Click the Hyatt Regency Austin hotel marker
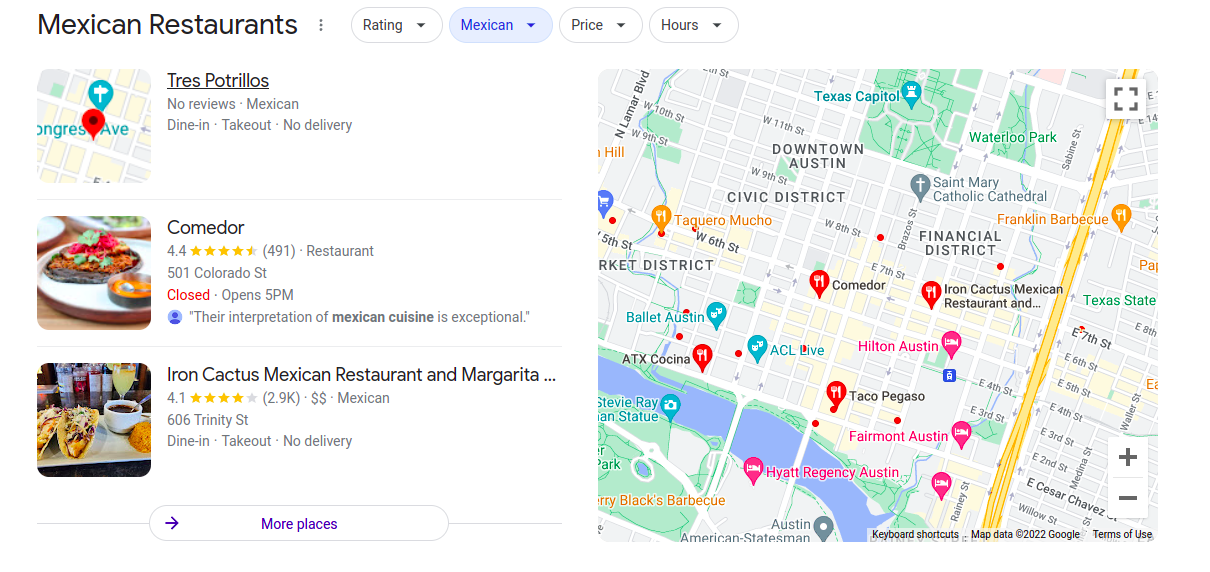Screen dimensions: 1210x572 (753, 469)
